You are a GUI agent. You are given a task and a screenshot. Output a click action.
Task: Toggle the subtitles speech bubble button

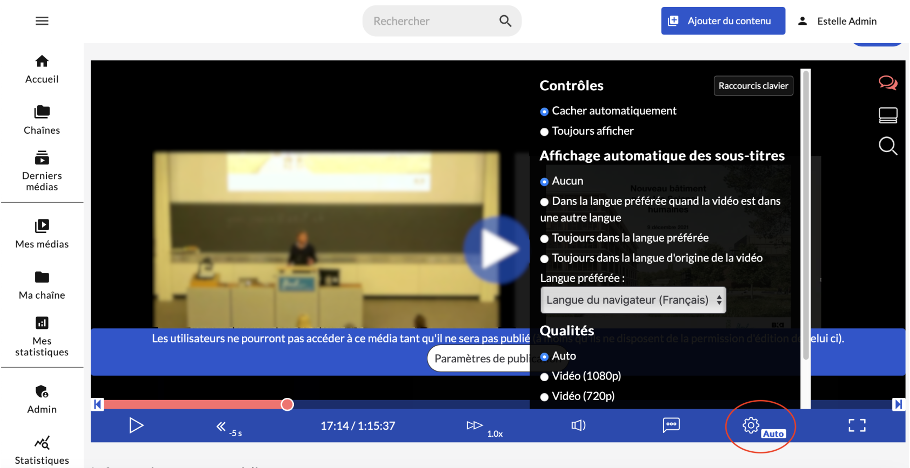(x=671, y=425)
